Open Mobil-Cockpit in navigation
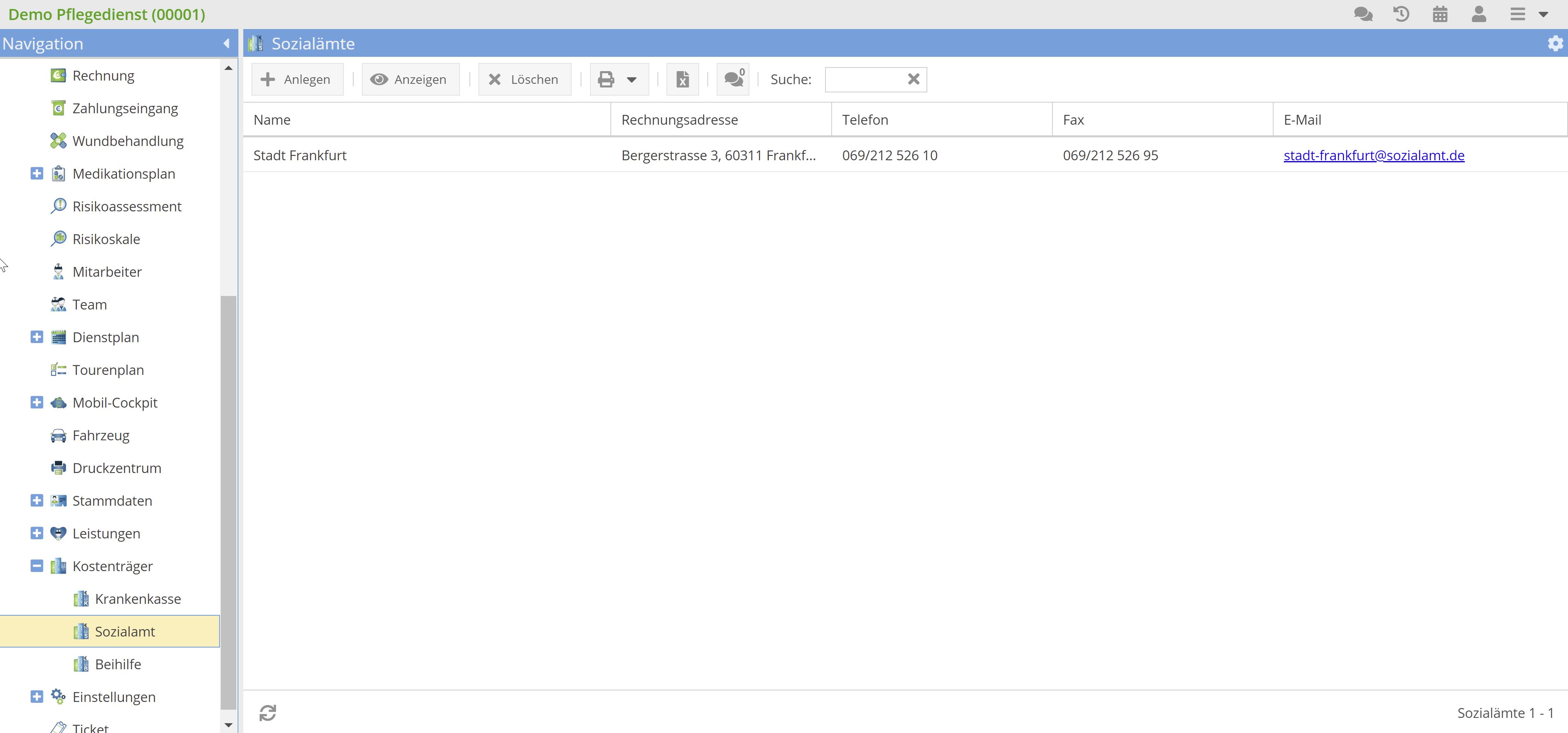 pyautogui.click(x=114, y=402)
